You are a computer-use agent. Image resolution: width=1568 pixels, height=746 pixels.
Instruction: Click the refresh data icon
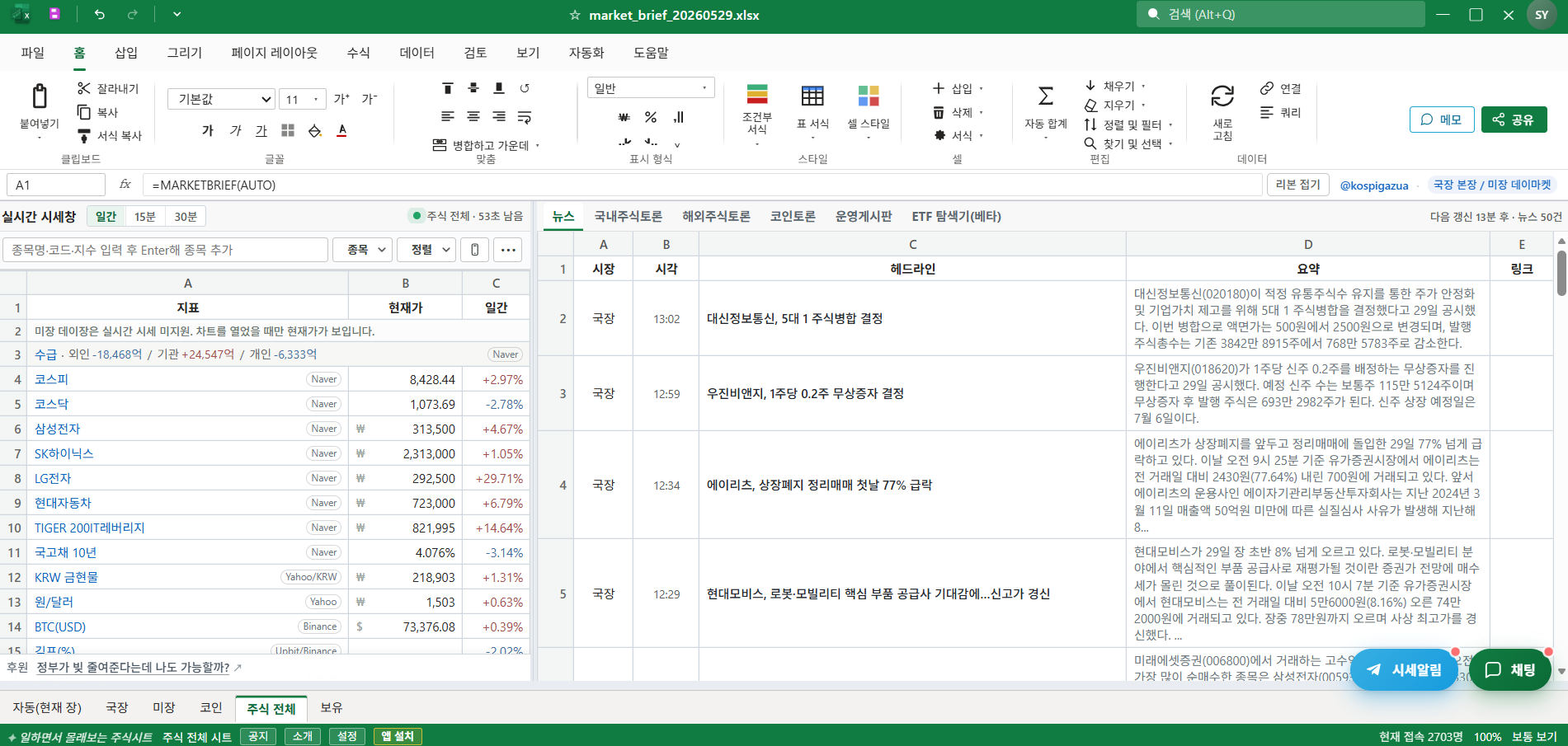(x=1222, y=96)
